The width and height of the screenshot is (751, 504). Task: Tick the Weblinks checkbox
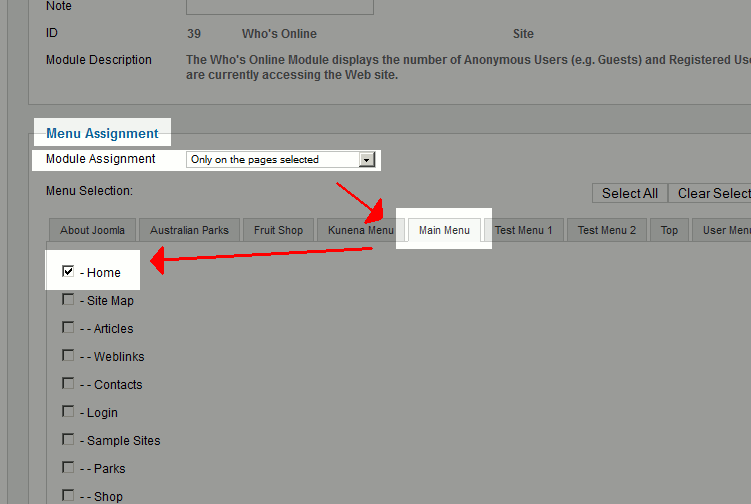coord(68,355)
